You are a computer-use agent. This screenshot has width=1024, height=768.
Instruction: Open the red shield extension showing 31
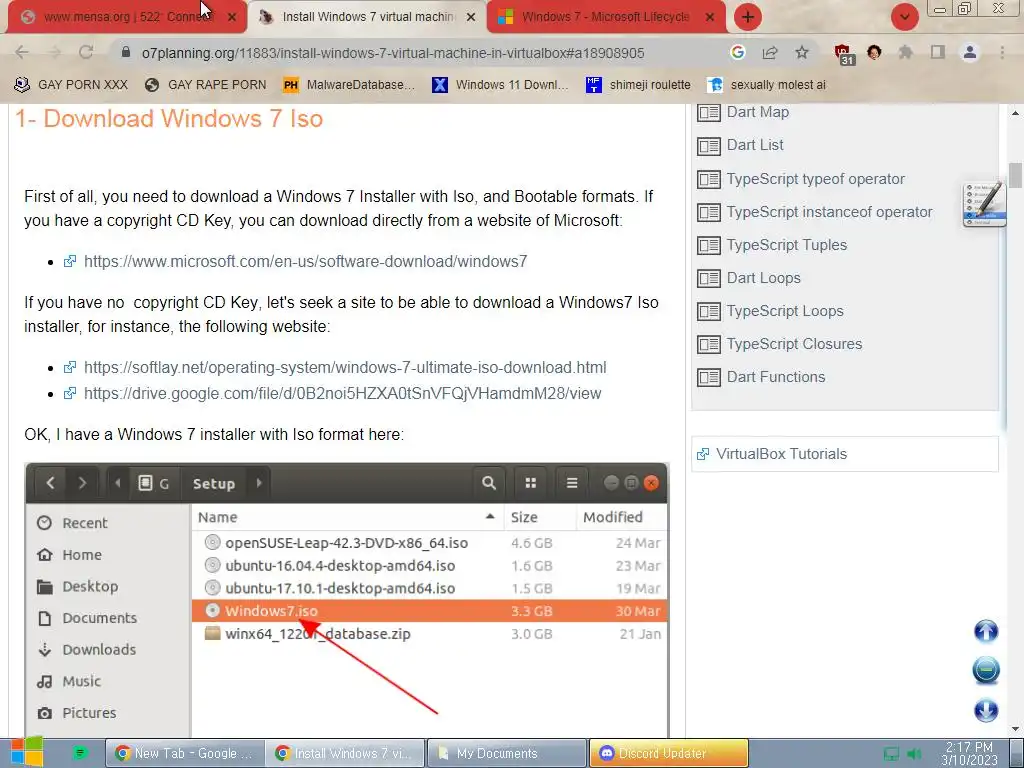(843, 54)
